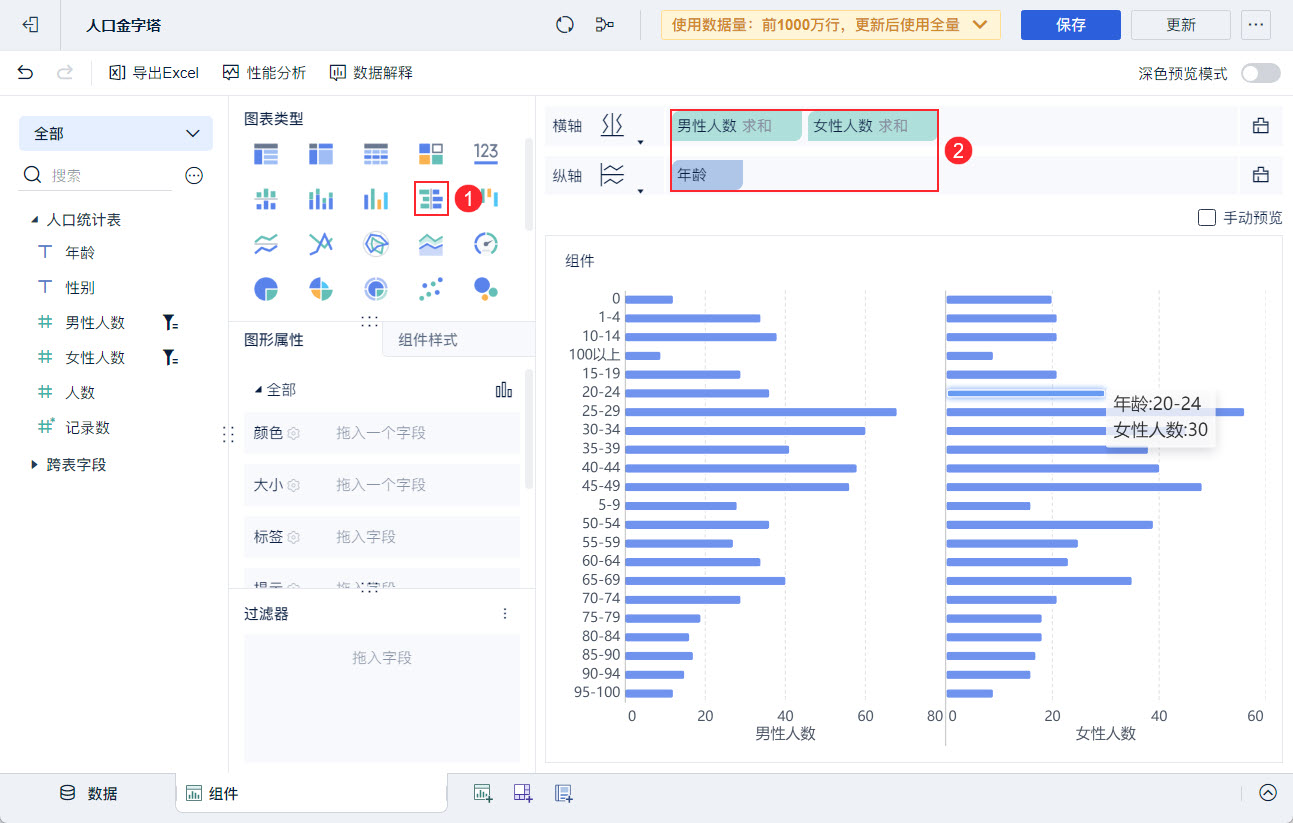1293x823 pixels.
Task: Choose the grouped table chart type
Action: point(266,154)
